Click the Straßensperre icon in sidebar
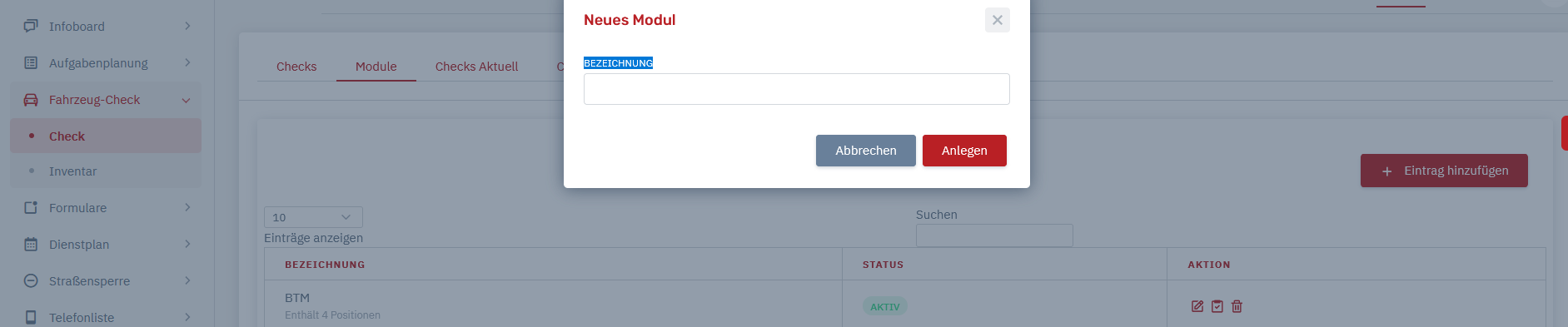1568x327 pixels. tap(31, 281)
